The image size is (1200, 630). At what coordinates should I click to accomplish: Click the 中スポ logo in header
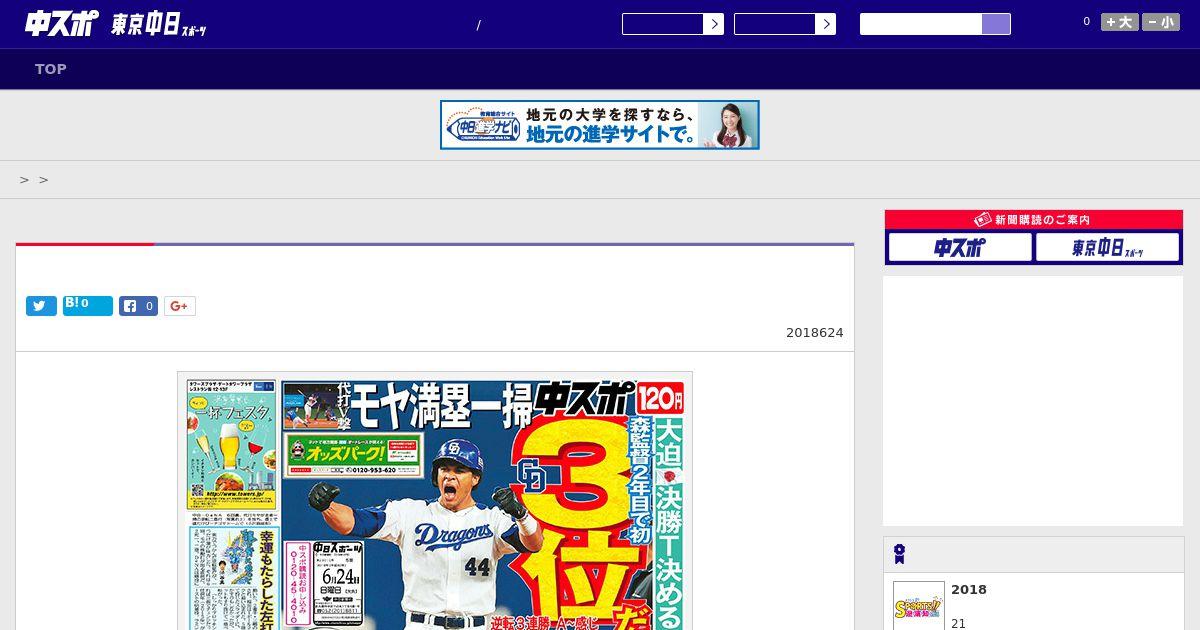coord(61,24)
